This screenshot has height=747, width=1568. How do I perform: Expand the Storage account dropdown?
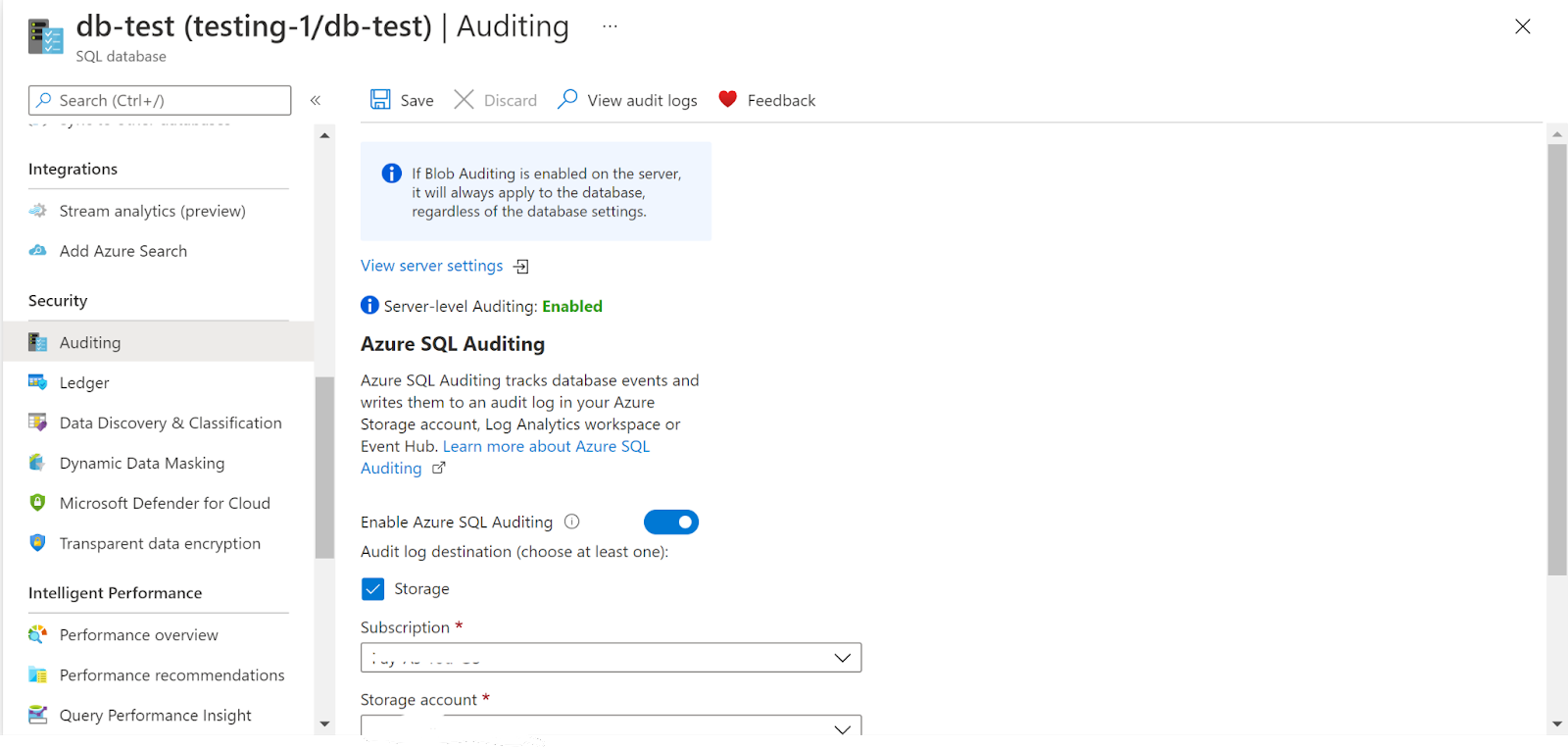pyautogui.click(x=611, y=726)
